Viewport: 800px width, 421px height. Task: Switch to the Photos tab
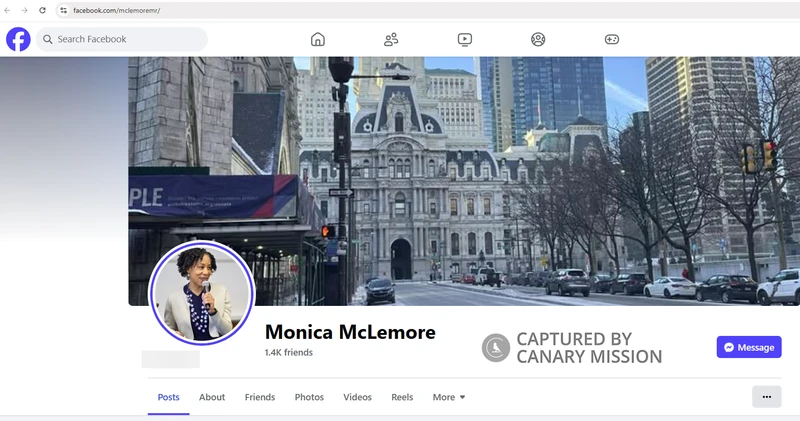click(309, 397)
